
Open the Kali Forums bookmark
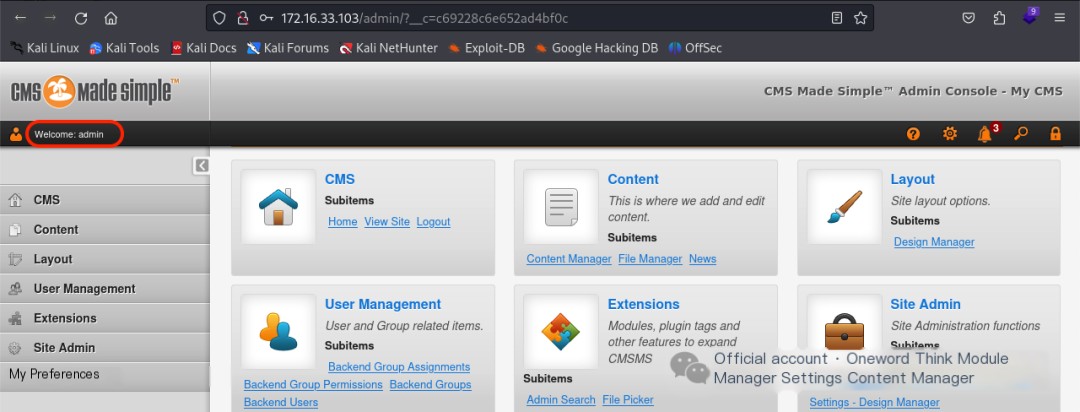point(288,48)
